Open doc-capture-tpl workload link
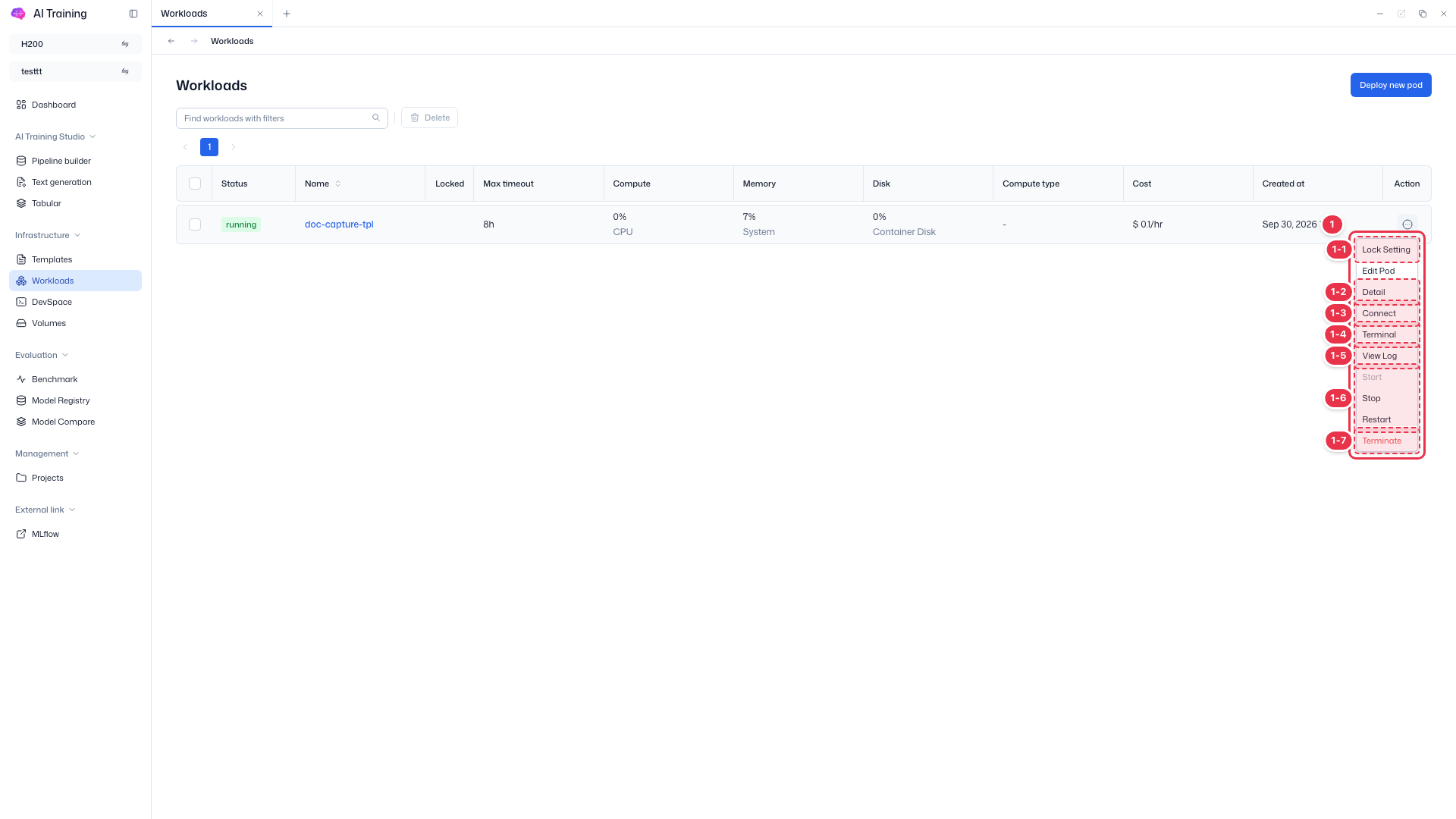Viewport: 1456px width, 819px height. coord(339,224)
